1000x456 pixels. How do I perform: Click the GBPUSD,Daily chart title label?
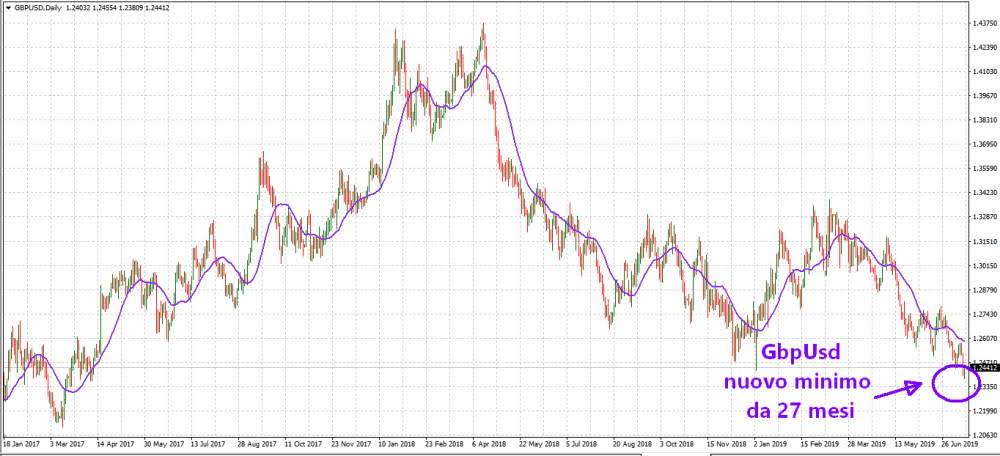pyautogui.click(x=37, y=8)
